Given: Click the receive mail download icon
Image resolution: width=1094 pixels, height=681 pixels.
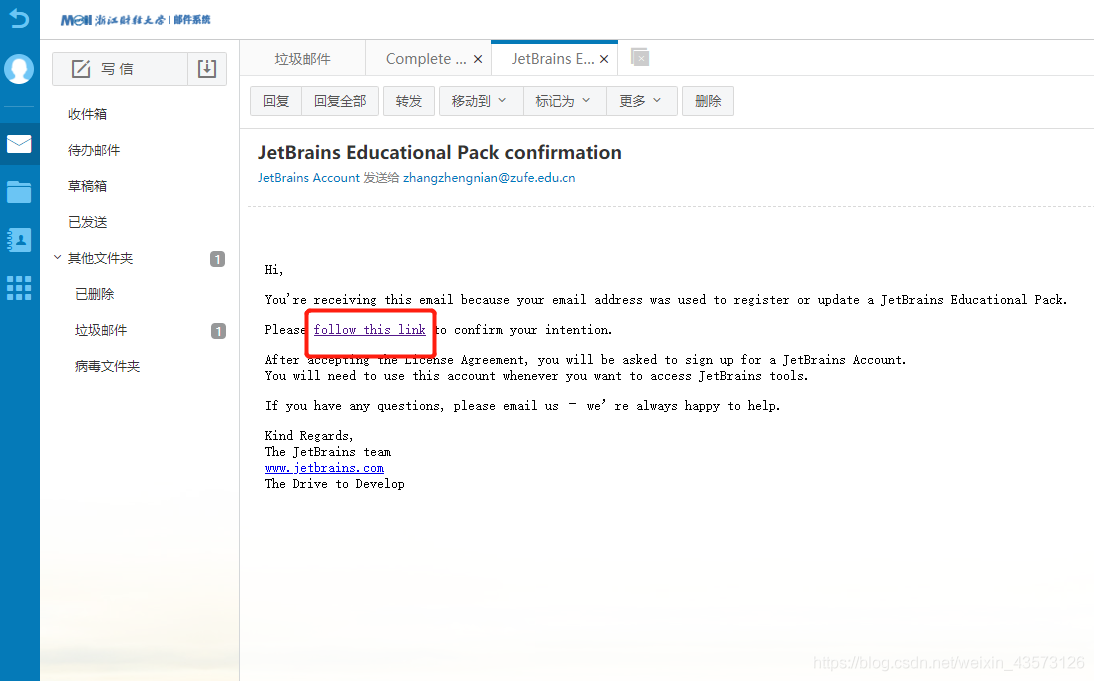Looking at the screenshot, I should click(x=207, y=69).
